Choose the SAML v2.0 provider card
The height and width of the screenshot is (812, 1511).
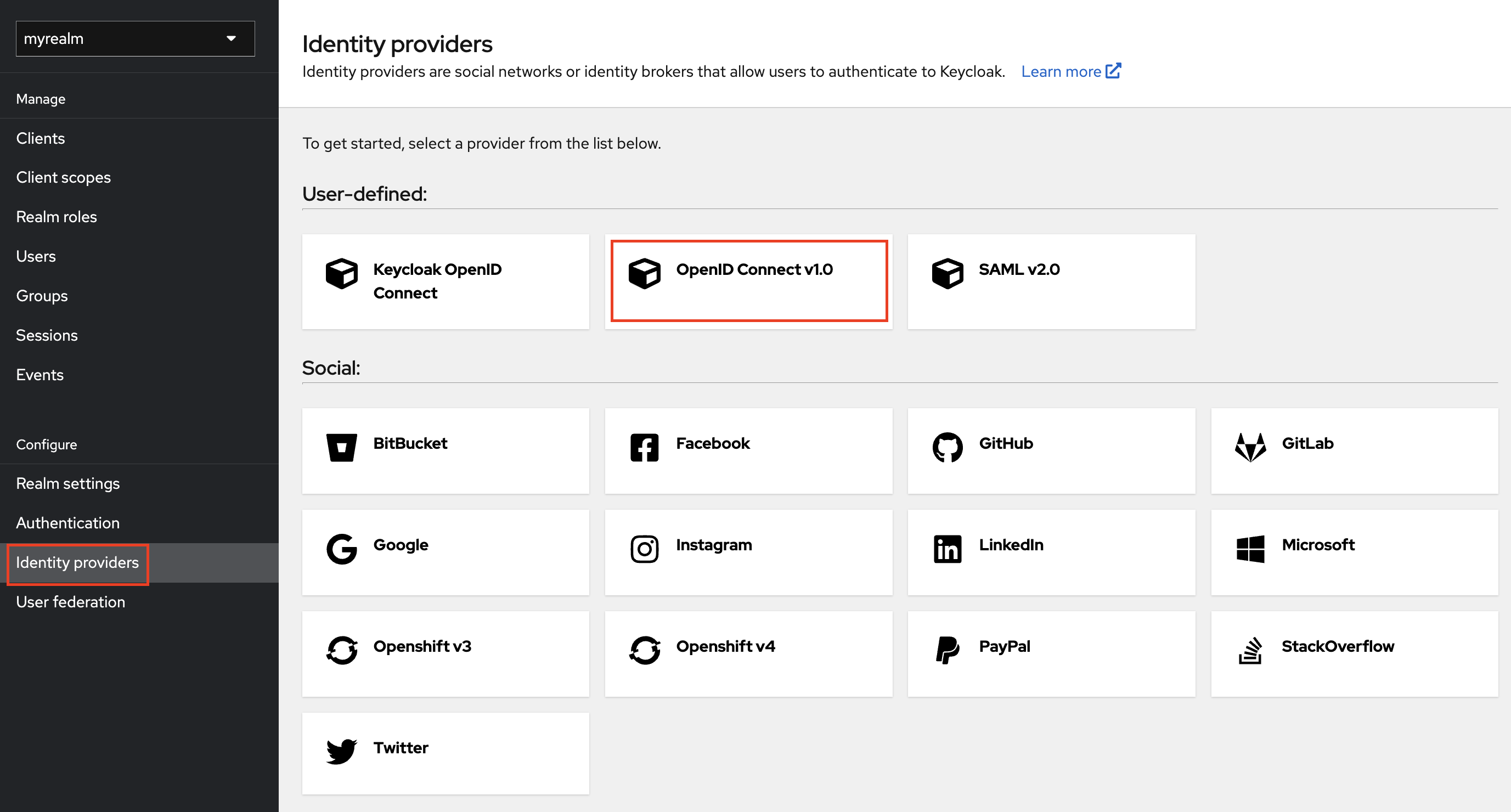click(x=1051, y=281)
